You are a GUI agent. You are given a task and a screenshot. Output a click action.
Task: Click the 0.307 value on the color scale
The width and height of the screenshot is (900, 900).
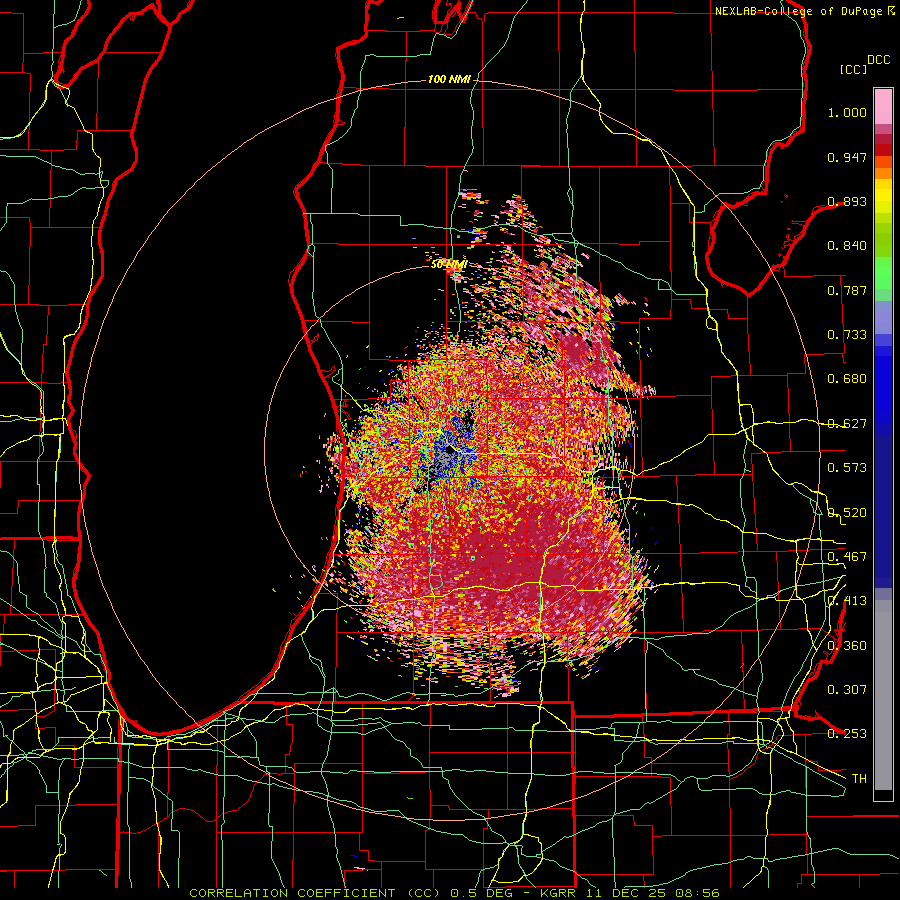(847, 690)
